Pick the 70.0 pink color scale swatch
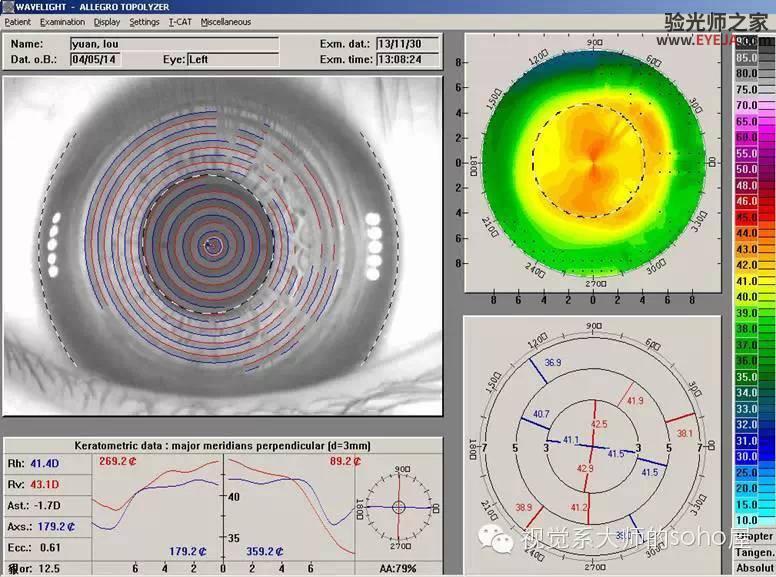The width and height of the screenshot is (776, 577). click(x=755, y=105)
